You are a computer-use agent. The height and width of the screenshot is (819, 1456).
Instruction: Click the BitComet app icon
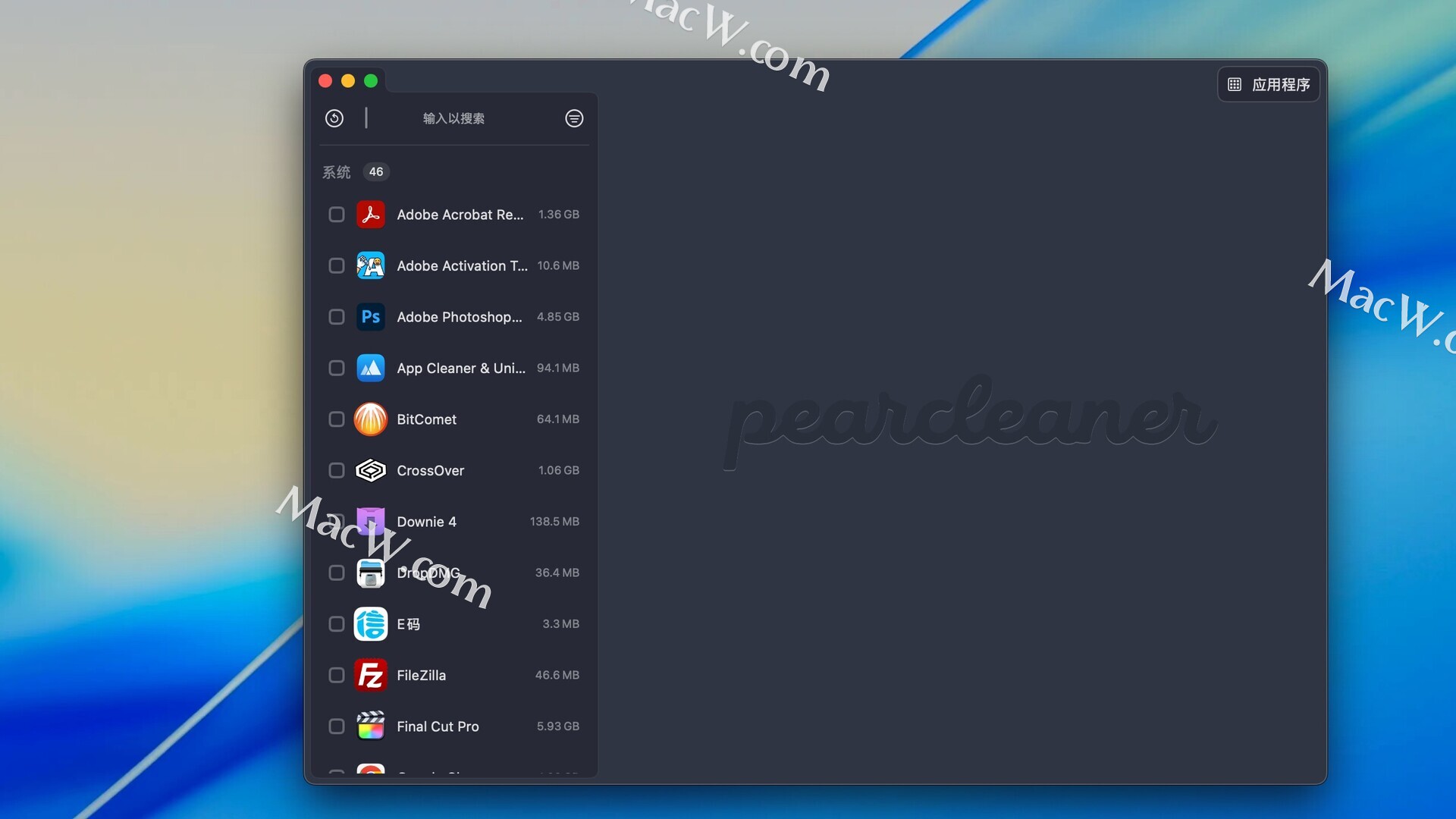371,419
